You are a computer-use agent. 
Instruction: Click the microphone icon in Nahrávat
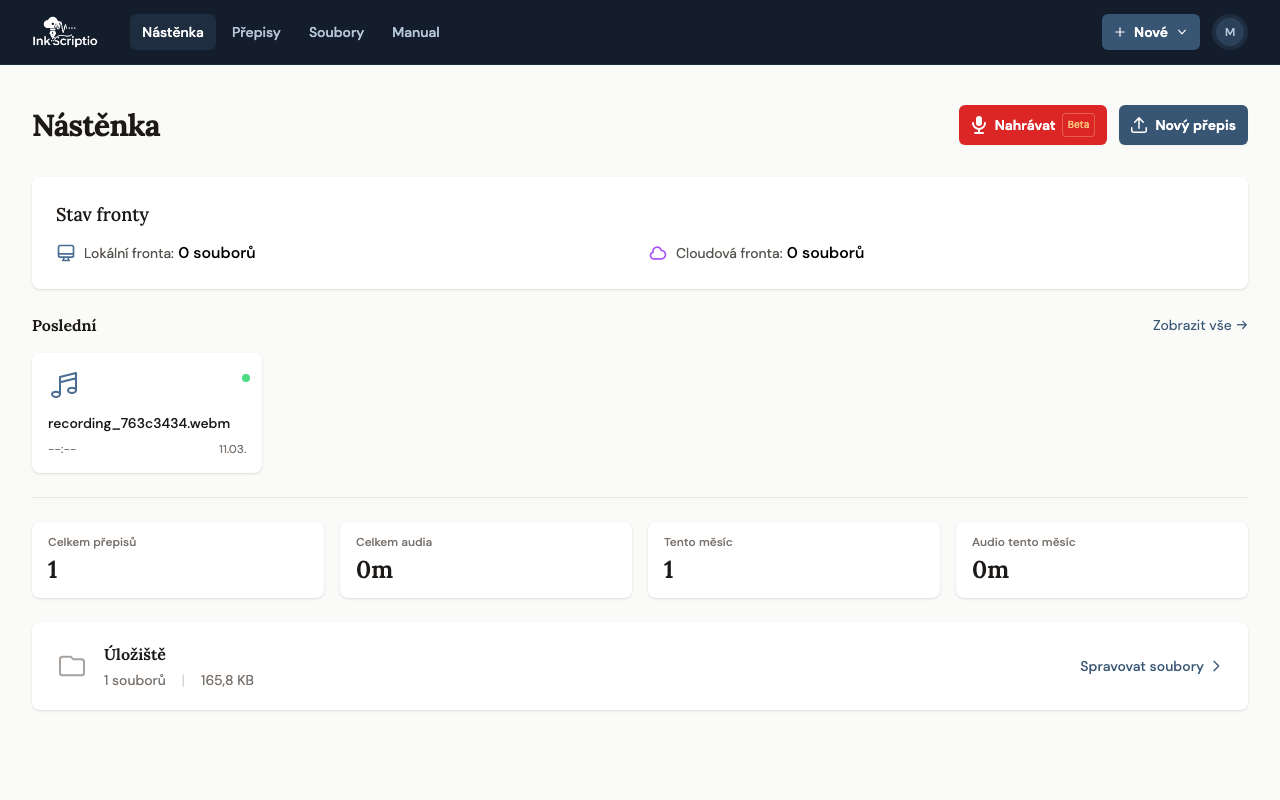(x=979, y=125)
